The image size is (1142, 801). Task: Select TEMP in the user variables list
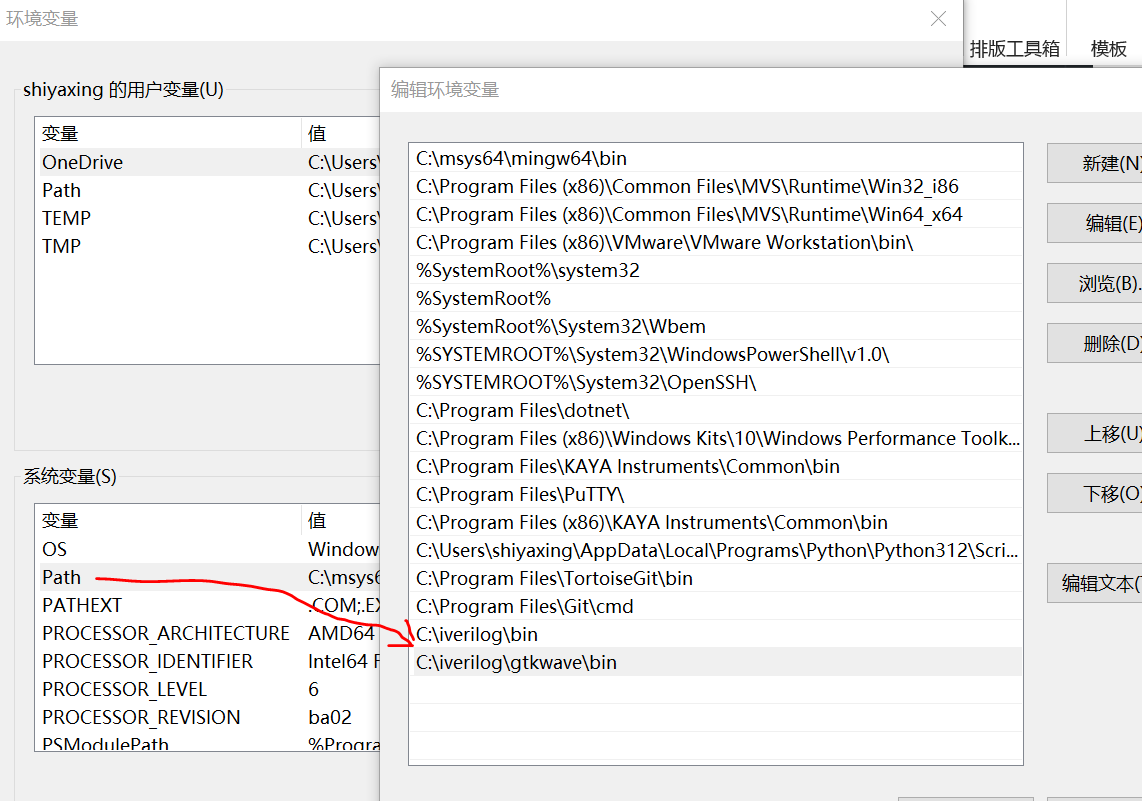[x=208, y=218]
